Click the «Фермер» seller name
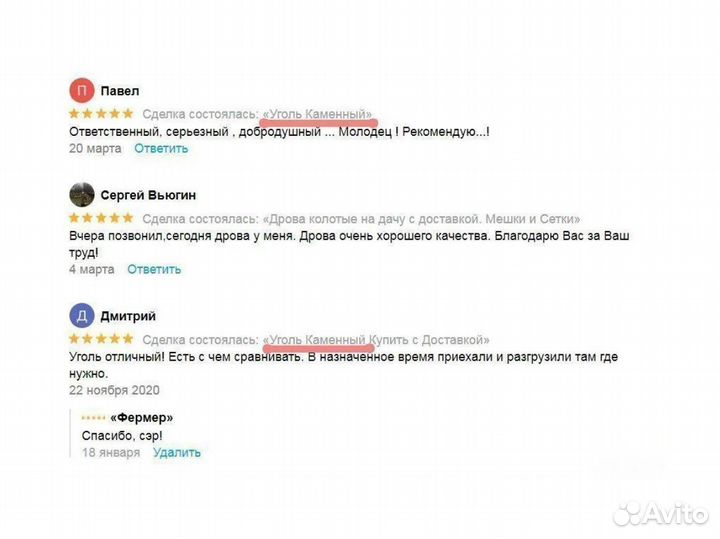The width and height of the screenshot is (720, 539). [x=142, y=418]
